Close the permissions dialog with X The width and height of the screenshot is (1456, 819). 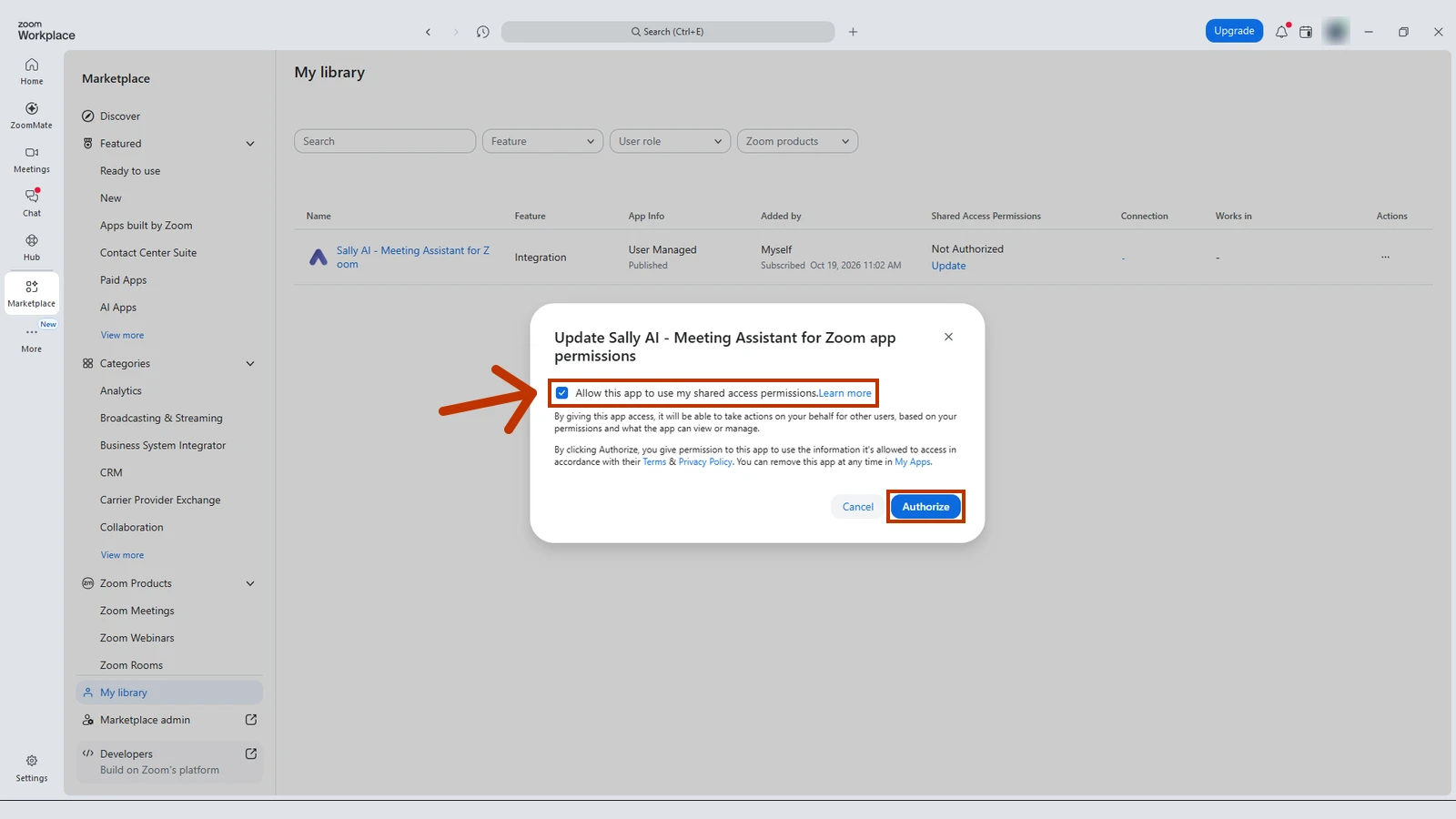(948, 337)
